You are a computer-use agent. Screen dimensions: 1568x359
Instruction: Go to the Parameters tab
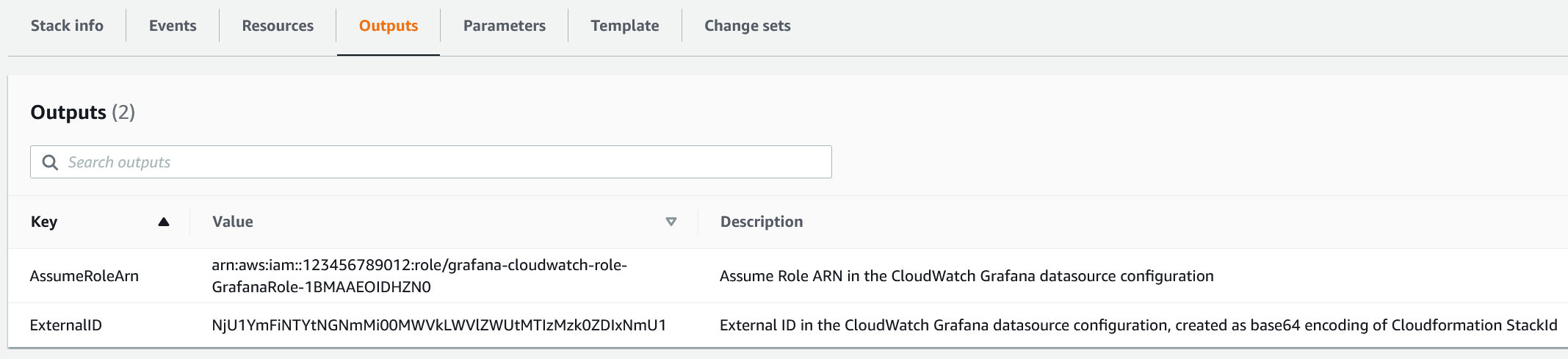point(505,26)
